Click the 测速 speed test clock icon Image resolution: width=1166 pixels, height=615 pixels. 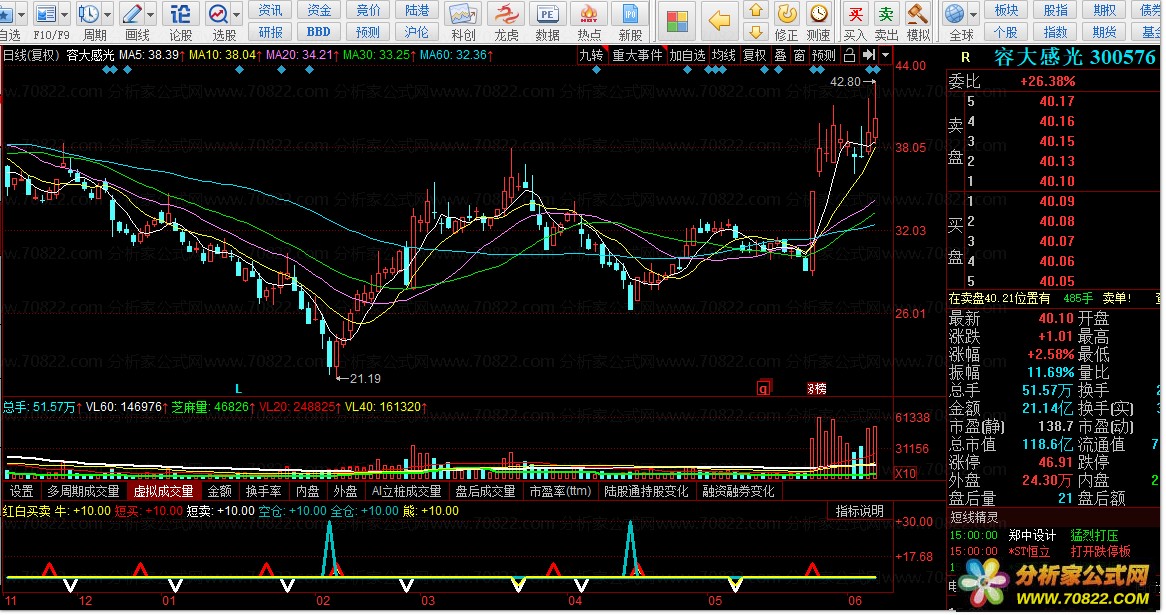click(818, 14)
